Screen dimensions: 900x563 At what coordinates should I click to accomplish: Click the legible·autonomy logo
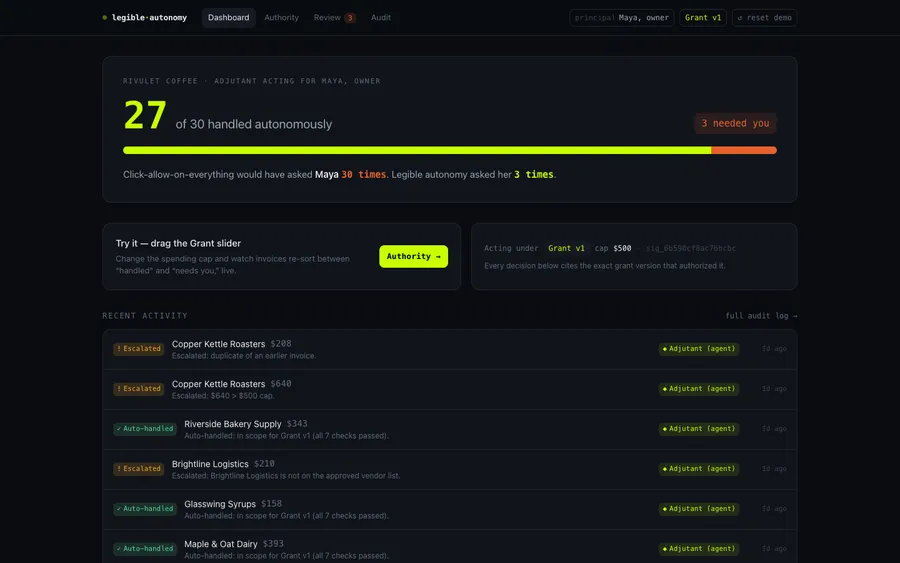click(145, 17)
